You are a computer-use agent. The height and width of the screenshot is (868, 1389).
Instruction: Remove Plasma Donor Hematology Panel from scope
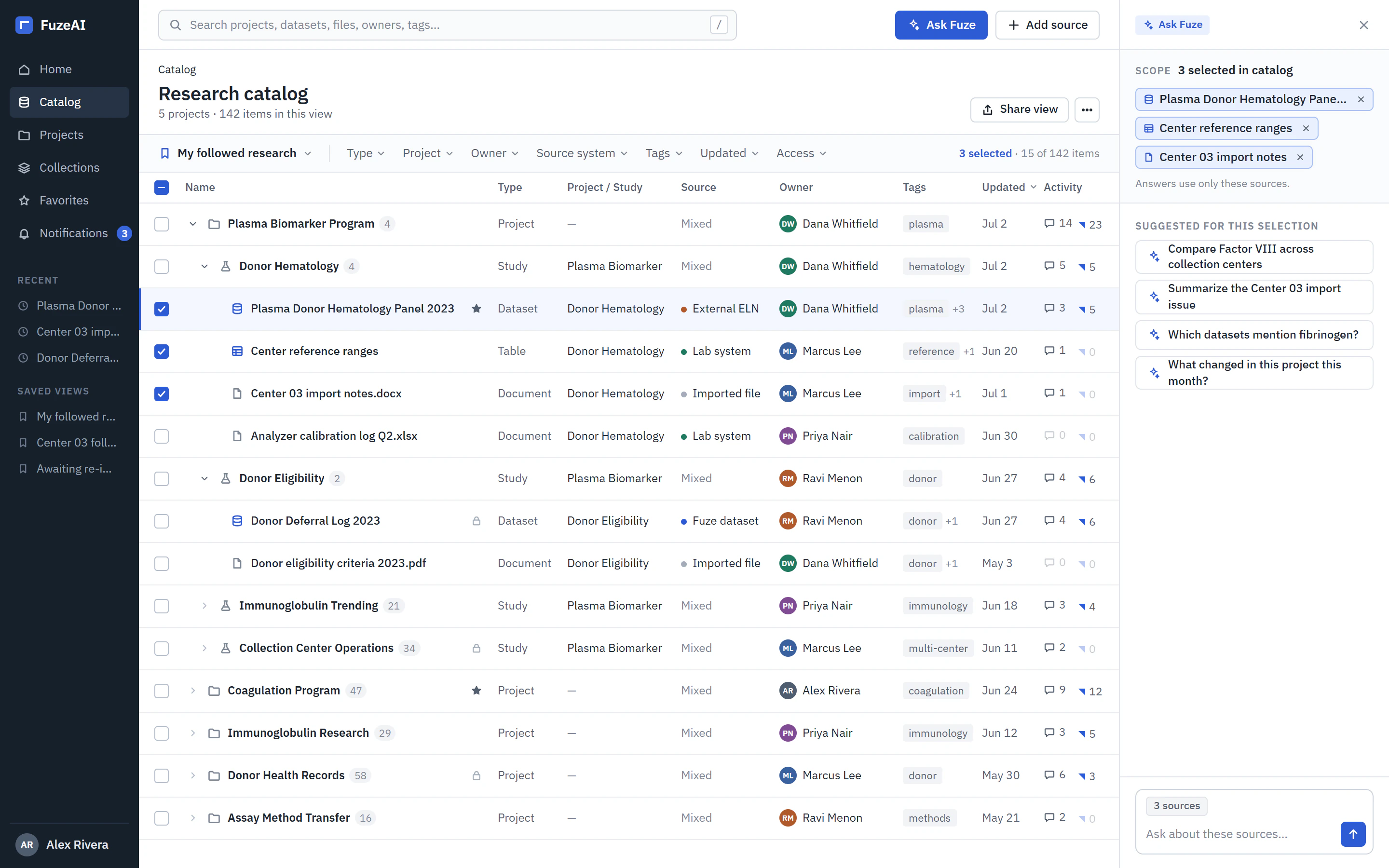click(x=1361, y=99)
